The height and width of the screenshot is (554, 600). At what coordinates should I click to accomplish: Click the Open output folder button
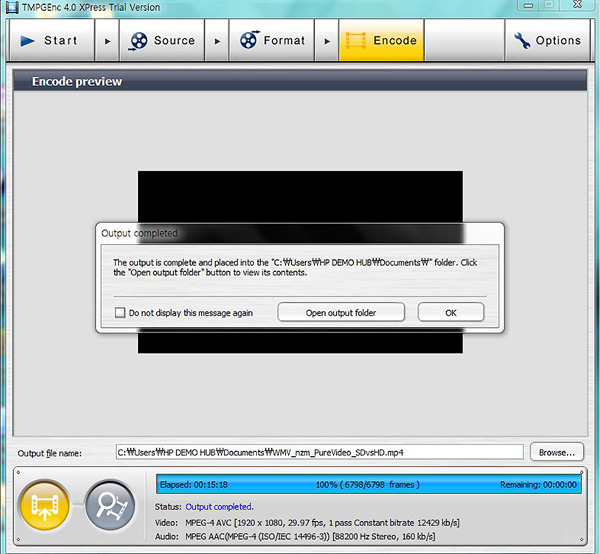click(341, 313)
